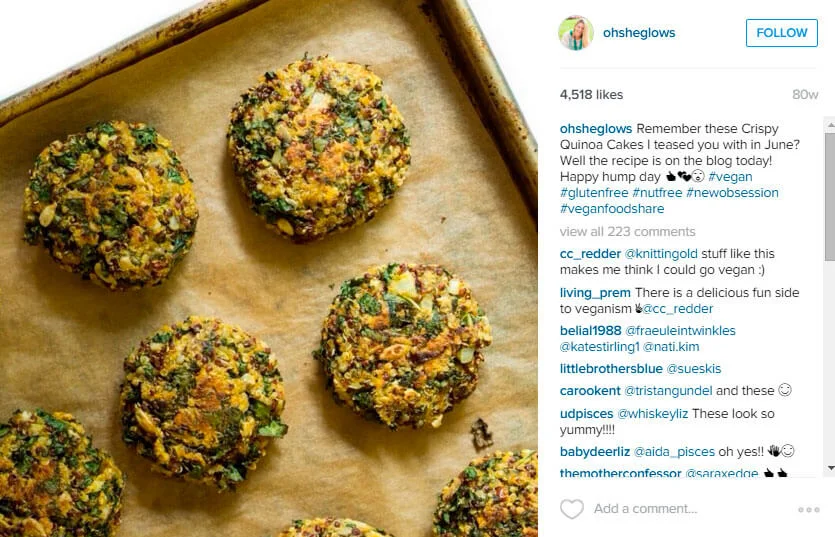835x537 pixels.
Task: Click the heart like icon
Action: tap(571, 509)
